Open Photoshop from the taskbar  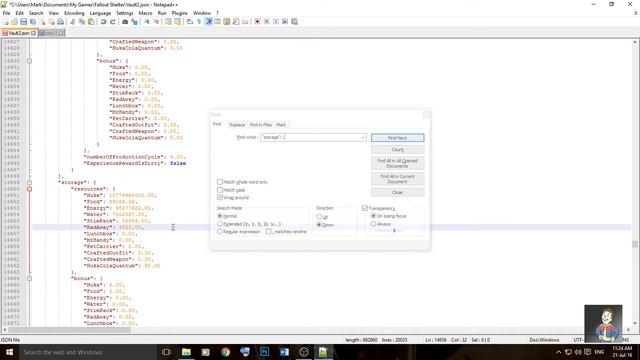264,352
